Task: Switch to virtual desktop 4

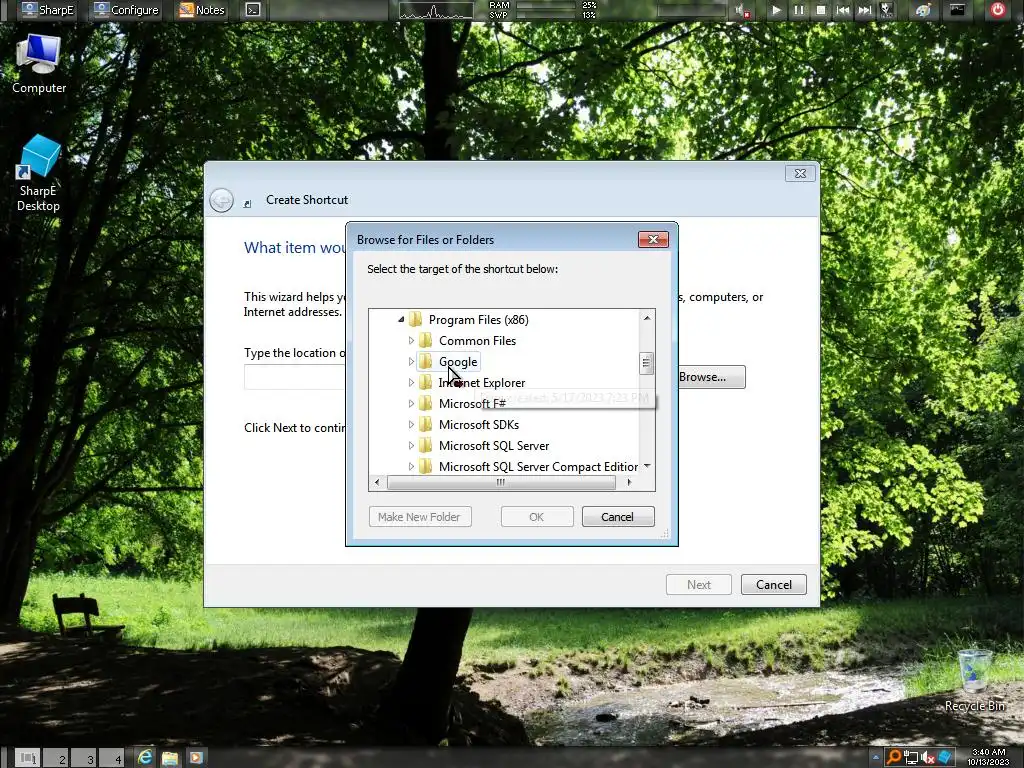Action: (112, 758)
